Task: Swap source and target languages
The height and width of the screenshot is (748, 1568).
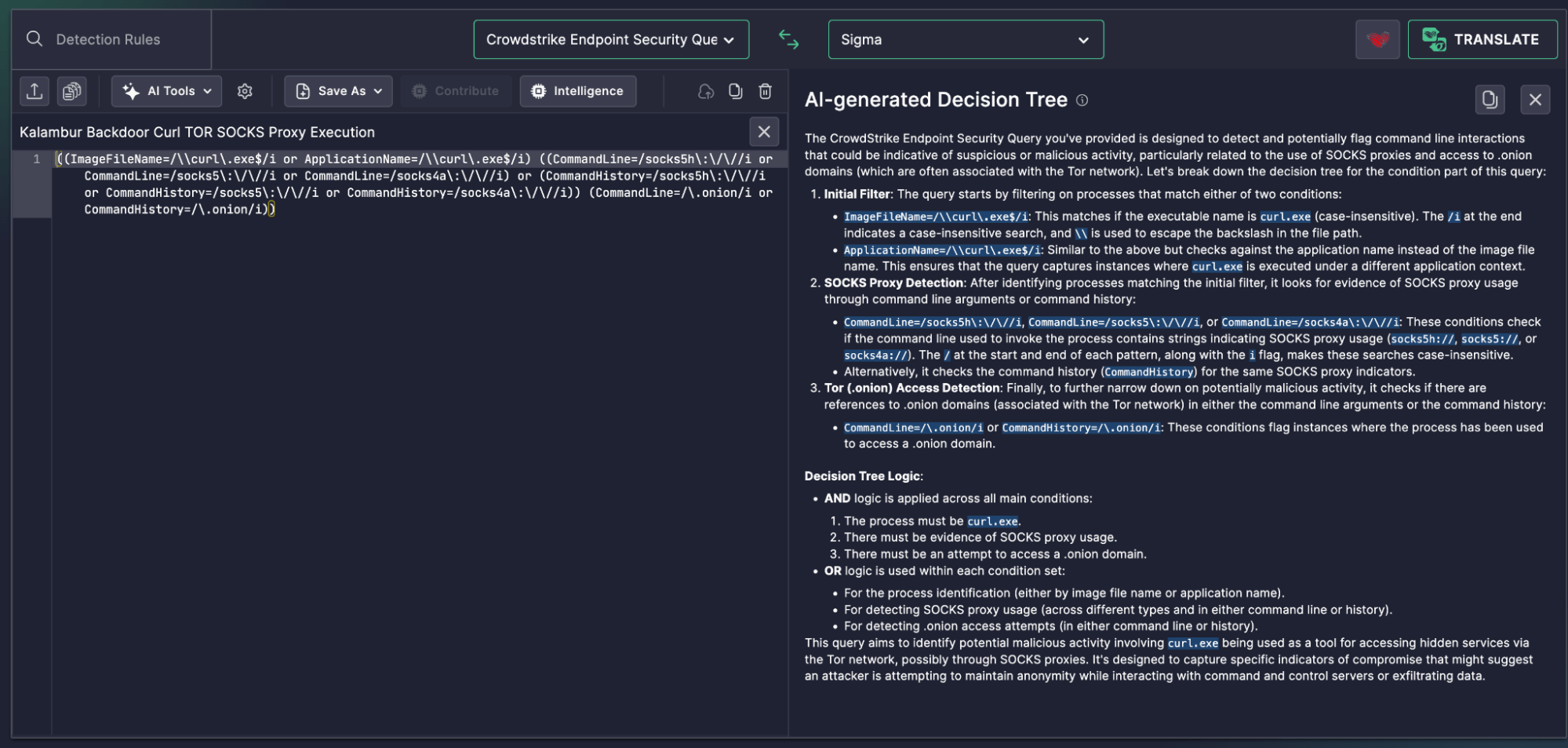Action: click(x=788, y=39)
